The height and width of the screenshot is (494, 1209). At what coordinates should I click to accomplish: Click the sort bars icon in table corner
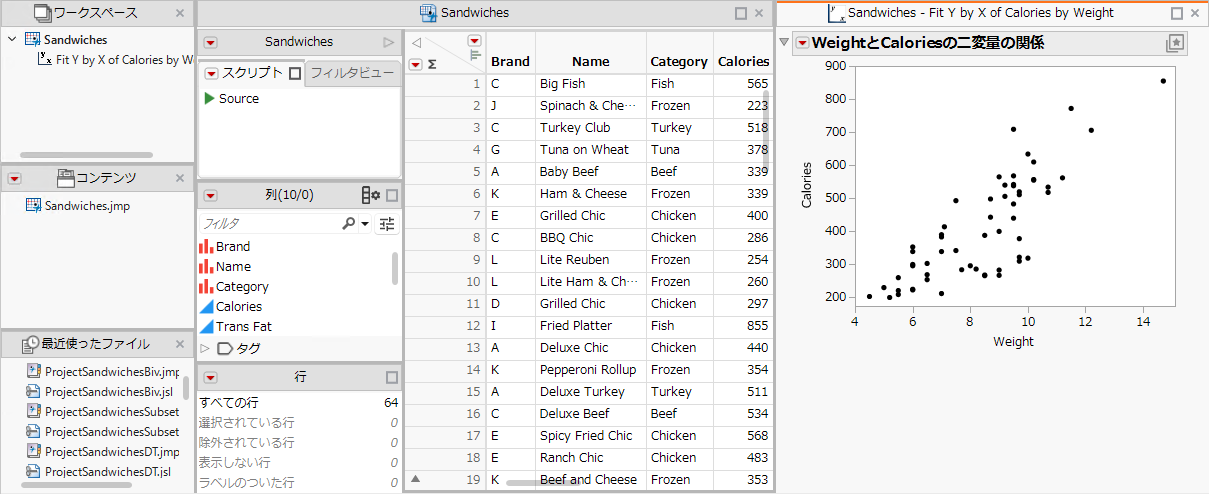point(475,56)
